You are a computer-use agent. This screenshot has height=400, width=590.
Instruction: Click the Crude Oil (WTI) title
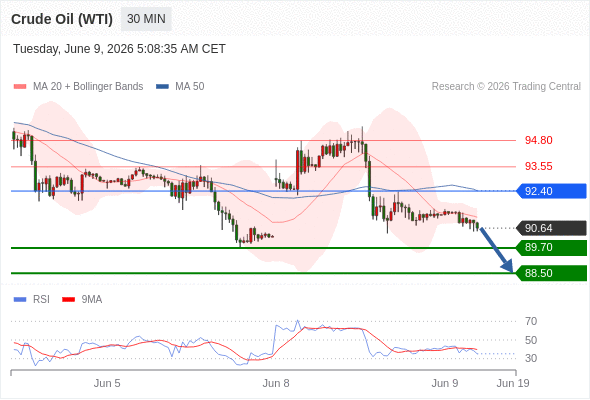click(x=62, y=19)
